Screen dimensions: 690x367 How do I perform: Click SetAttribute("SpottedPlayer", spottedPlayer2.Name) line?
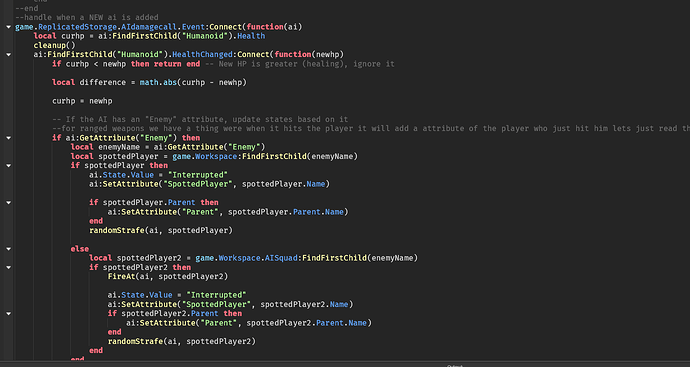click(231, 304)
